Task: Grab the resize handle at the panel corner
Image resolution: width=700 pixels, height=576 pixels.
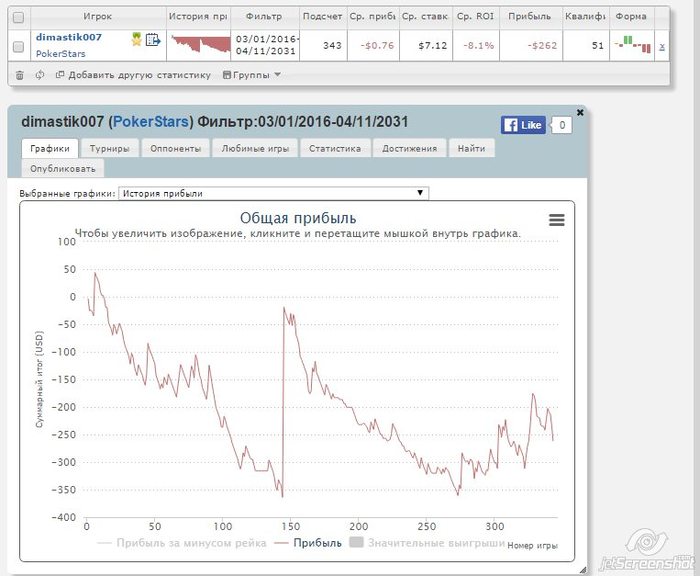Action: tap(583, 569)
